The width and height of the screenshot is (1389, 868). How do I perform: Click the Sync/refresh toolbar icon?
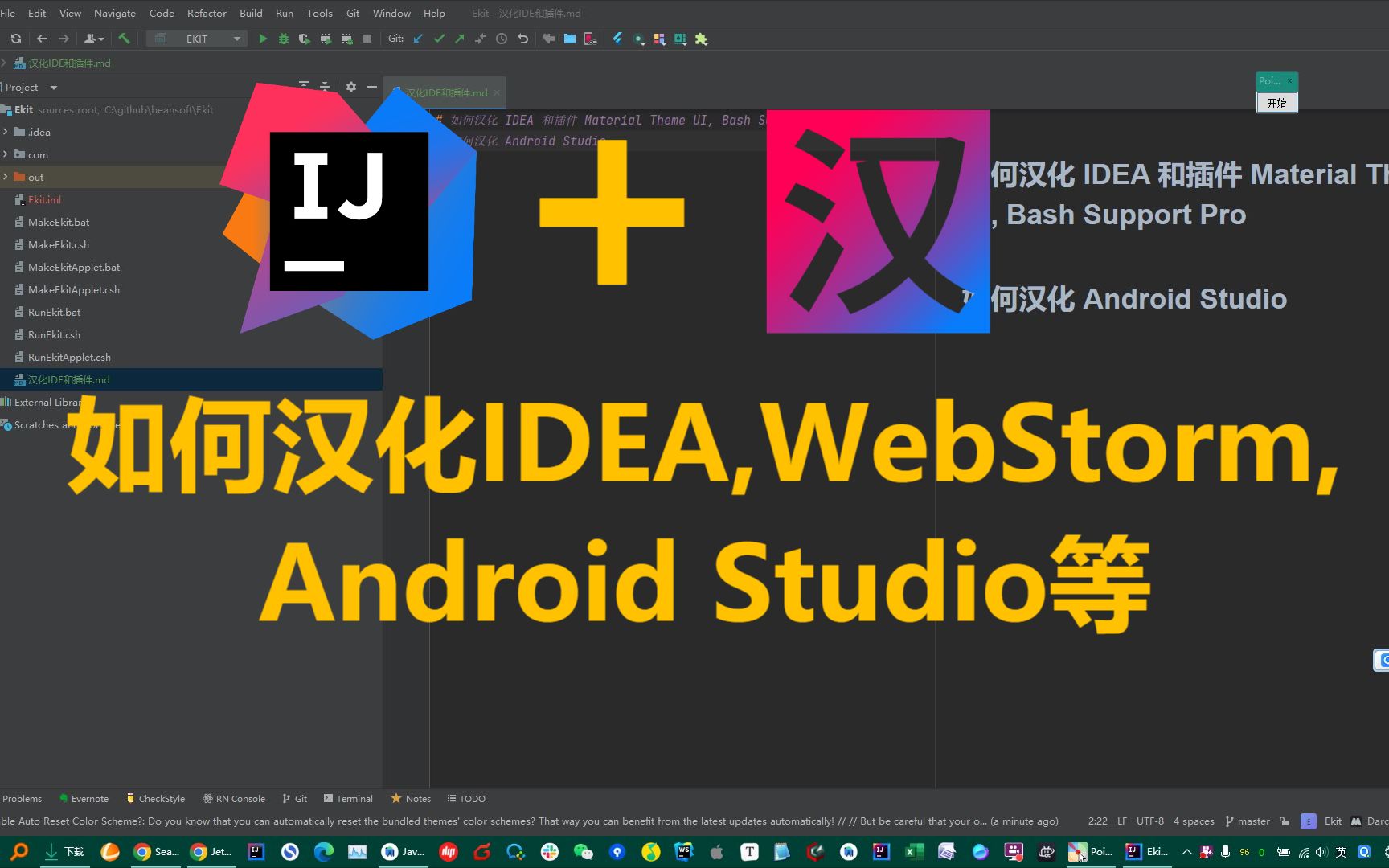(x=16, y=39)
